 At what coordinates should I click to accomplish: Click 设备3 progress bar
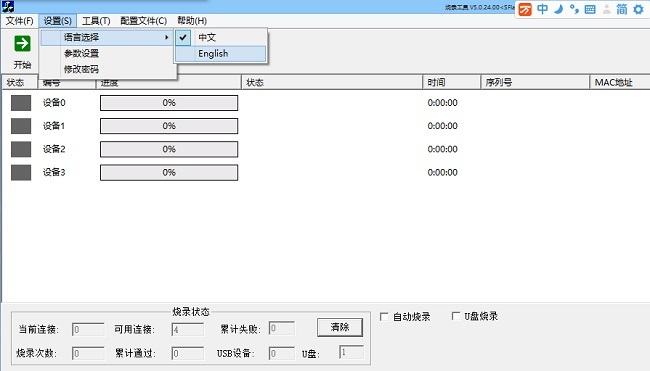(169, 172)
